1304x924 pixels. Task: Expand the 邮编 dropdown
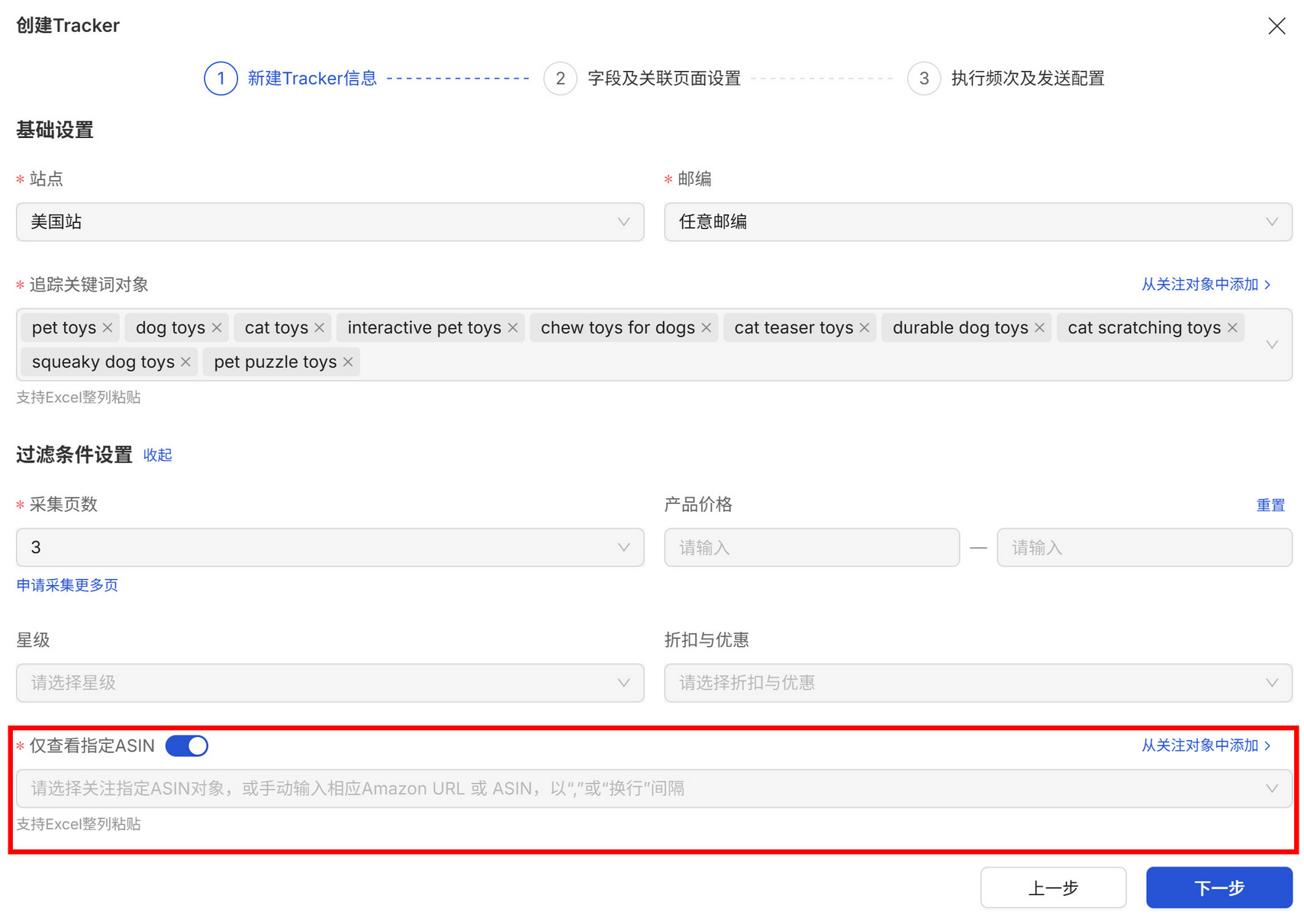coord(977,222)
